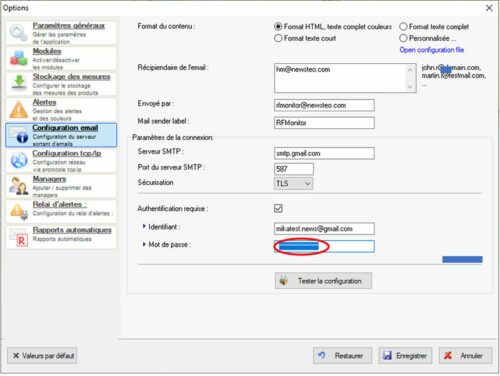The height and width of the screenshot is (376, 500).
Task: Switch to Configuration email section
Action: point(61,135)
